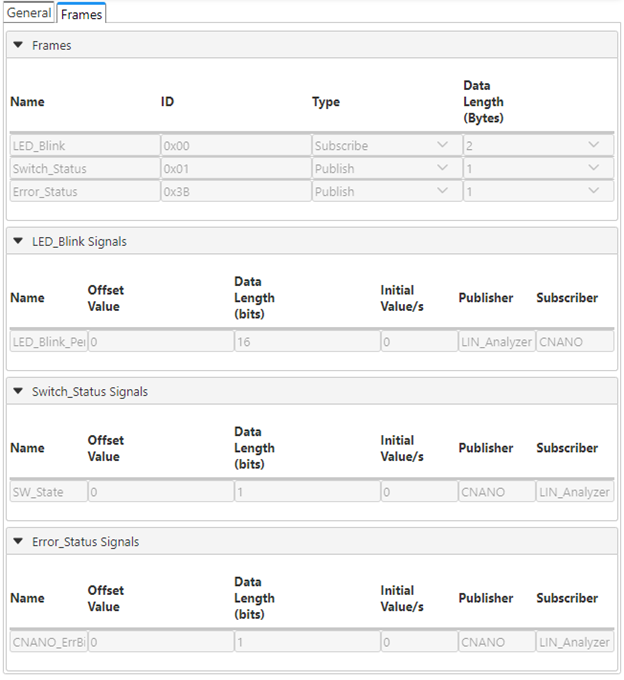Click the CNANO_ErrBit signal name field
The width and height of the screenshot is (624, 680).
(x=48, y=642)
